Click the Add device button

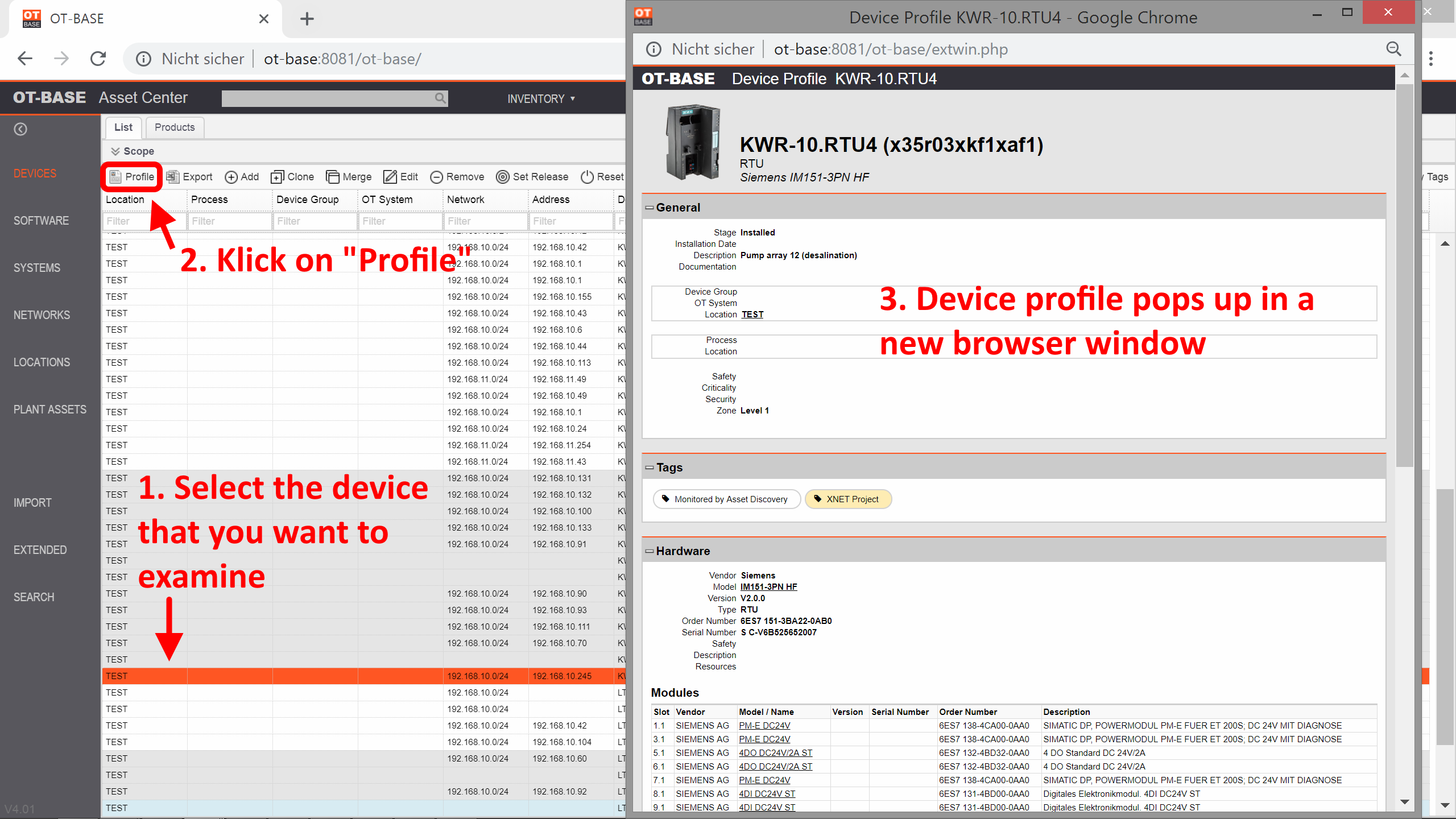click(242, 177)
